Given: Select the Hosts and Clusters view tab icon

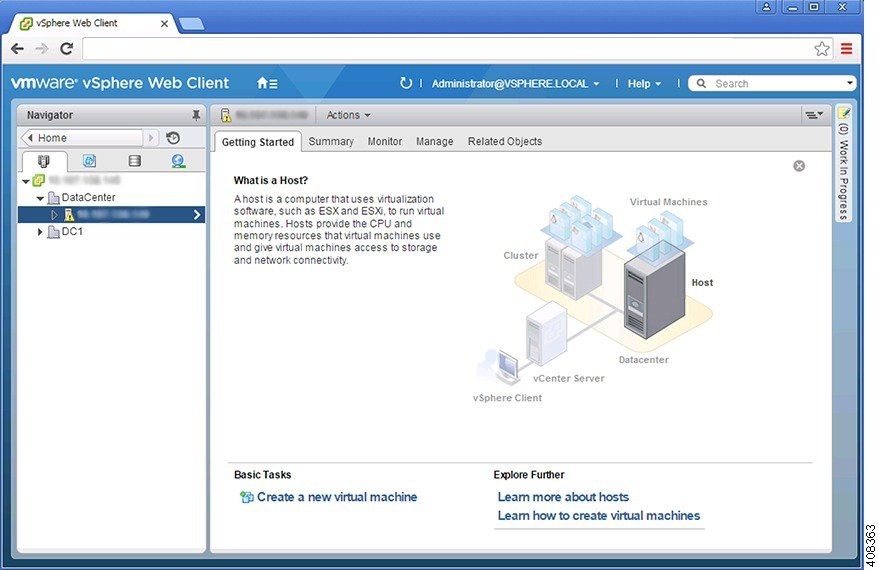Looking at the screenshot, I should (x=44, y=161).
